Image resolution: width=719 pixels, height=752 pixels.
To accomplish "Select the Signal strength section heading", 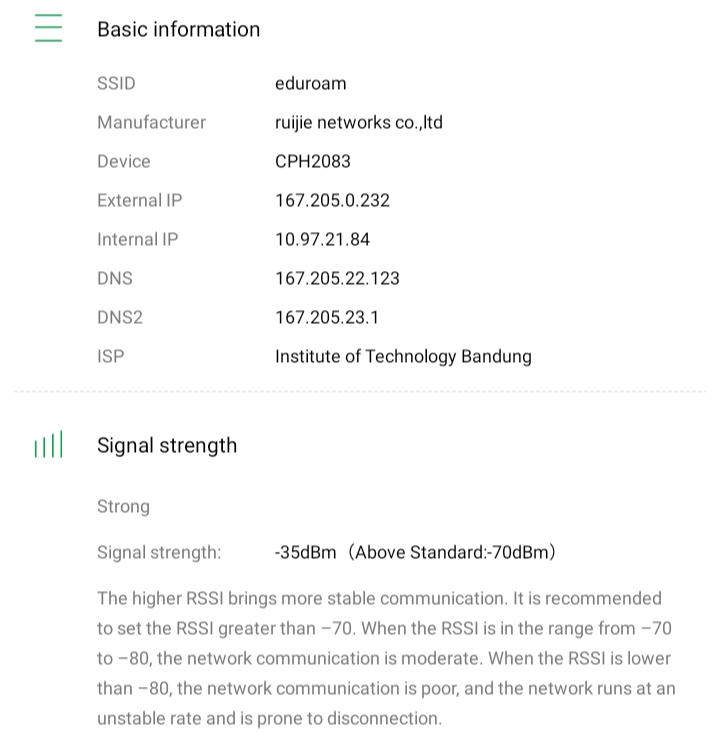I will pyautogui.click(x=167, y=445).
